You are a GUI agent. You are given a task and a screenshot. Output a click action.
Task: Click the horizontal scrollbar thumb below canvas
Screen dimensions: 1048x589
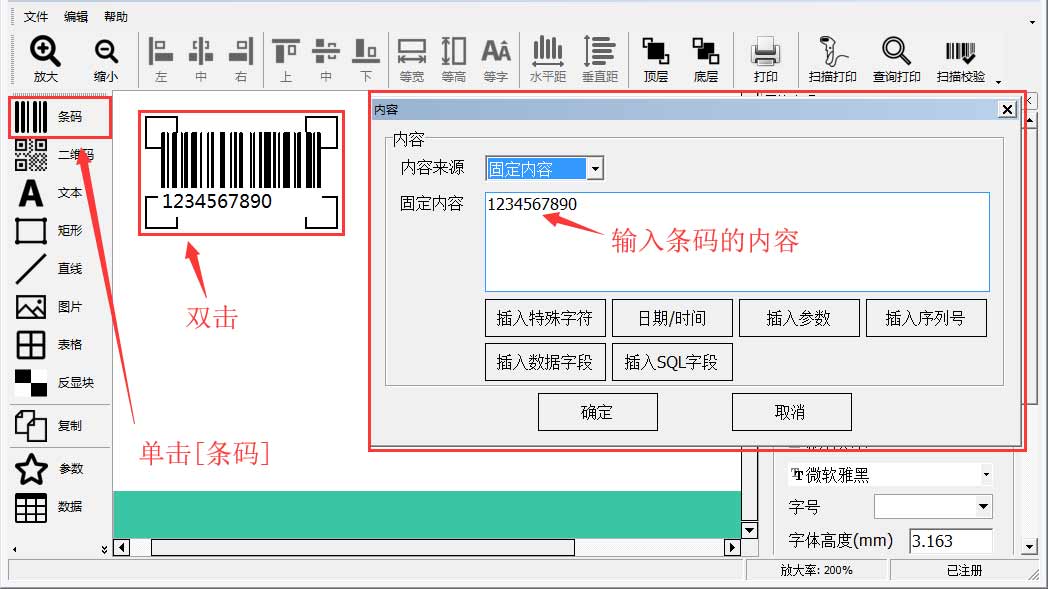362,548
